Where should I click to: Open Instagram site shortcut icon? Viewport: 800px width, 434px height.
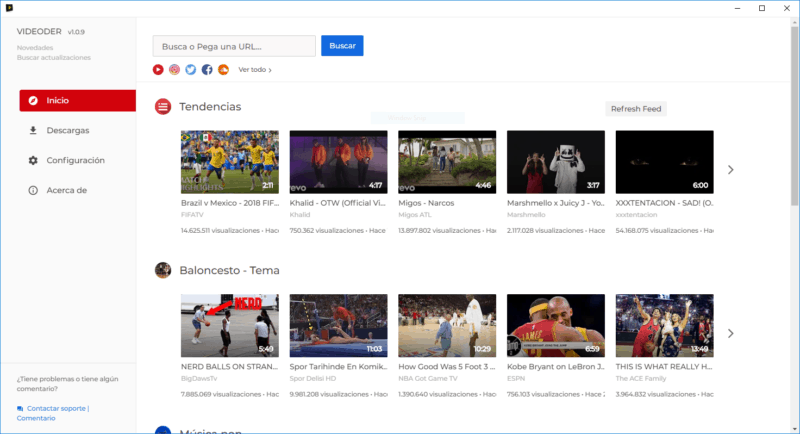pyautogui.click(x=174, y=70)
